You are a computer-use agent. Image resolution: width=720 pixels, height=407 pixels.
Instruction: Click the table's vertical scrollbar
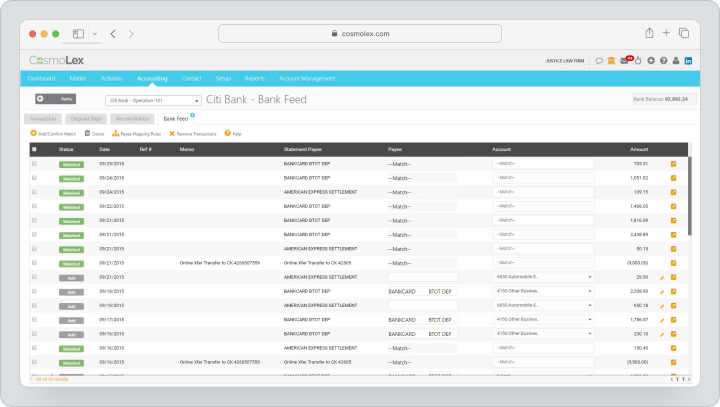click(x=690, y=196)
